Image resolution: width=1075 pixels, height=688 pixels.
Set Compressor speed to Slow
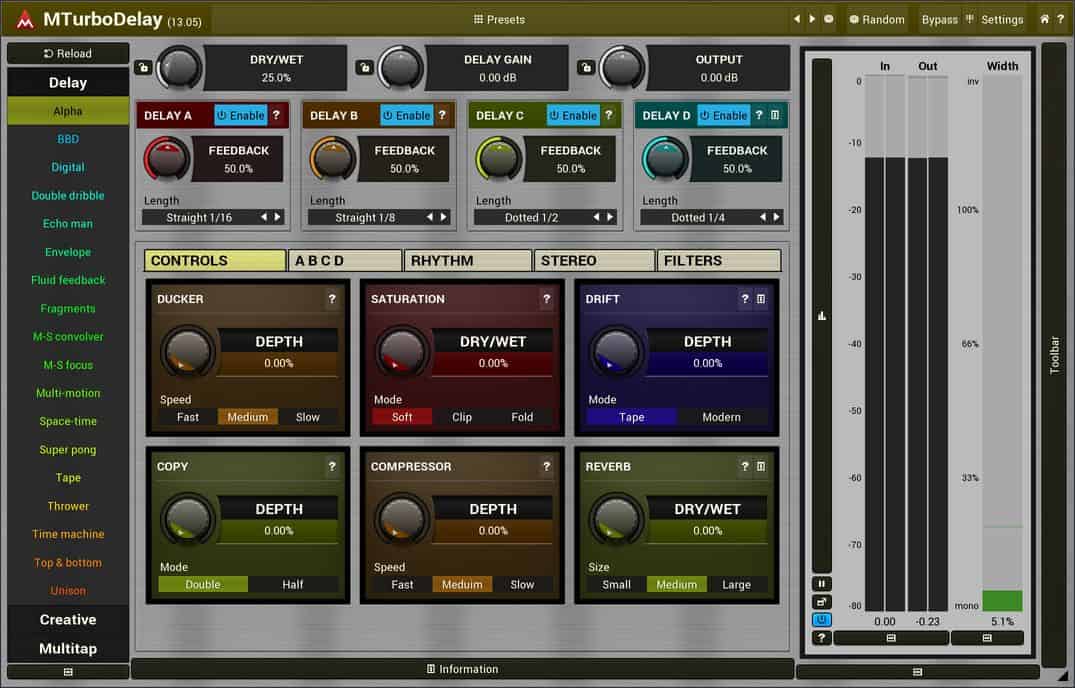click(522, 585)
